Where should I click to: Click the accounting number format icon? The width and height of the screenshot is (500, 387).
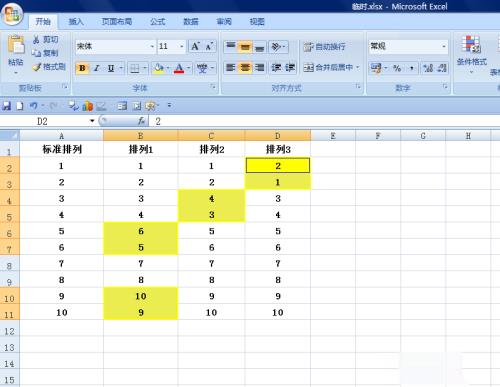click(x=376, y=68)
